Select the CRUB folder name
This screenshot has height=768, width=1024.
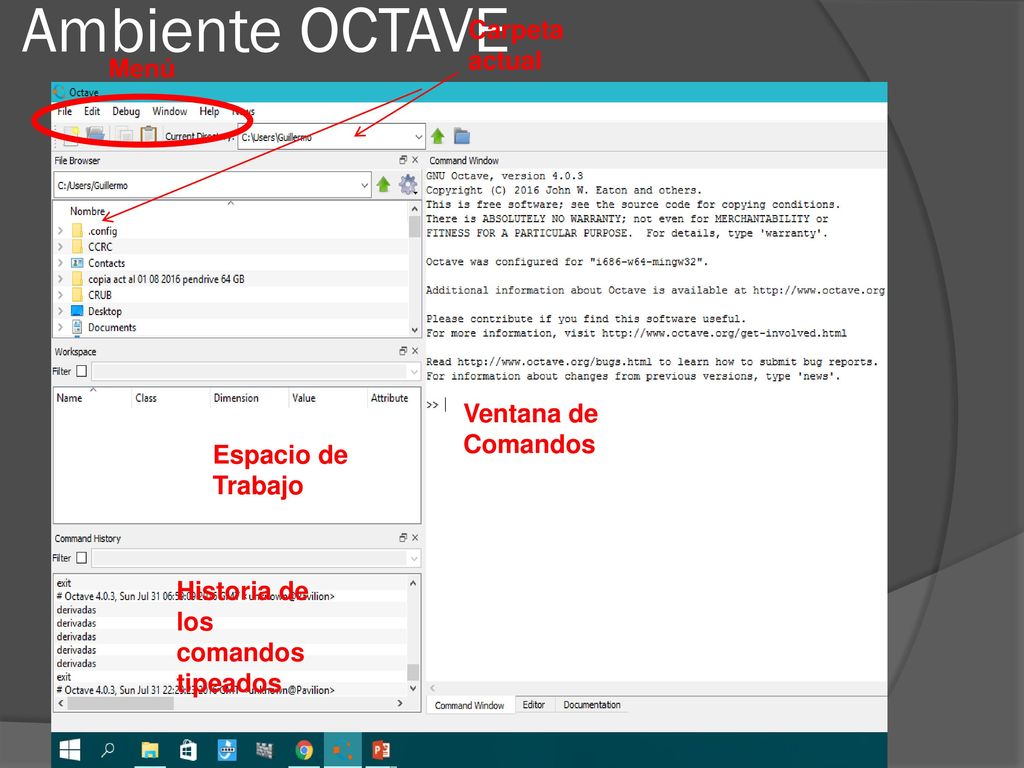pos(100,295)
